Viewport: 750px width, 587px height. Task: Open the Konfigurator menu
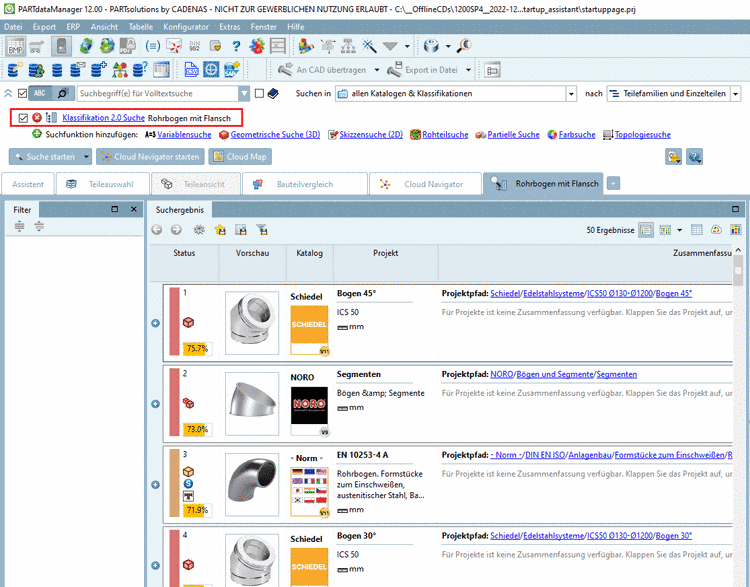point(186,27)
